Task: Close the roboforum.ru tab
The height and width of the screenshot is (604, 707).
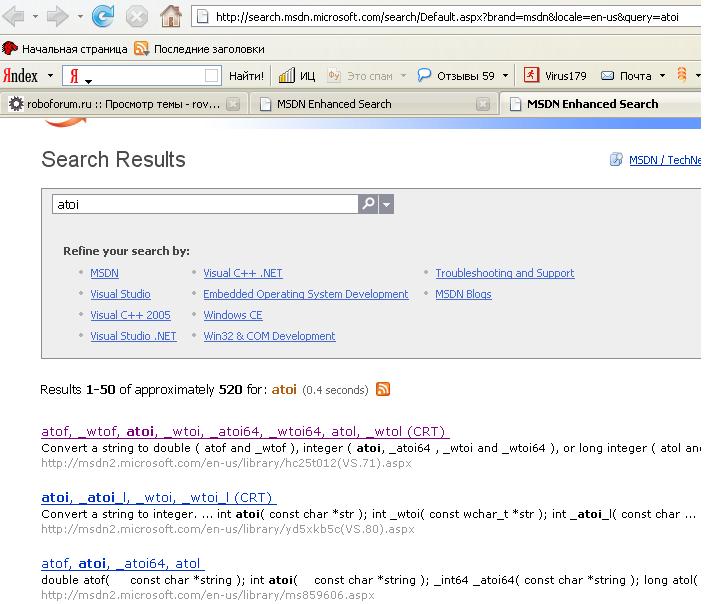Action: tap(233, 104)
